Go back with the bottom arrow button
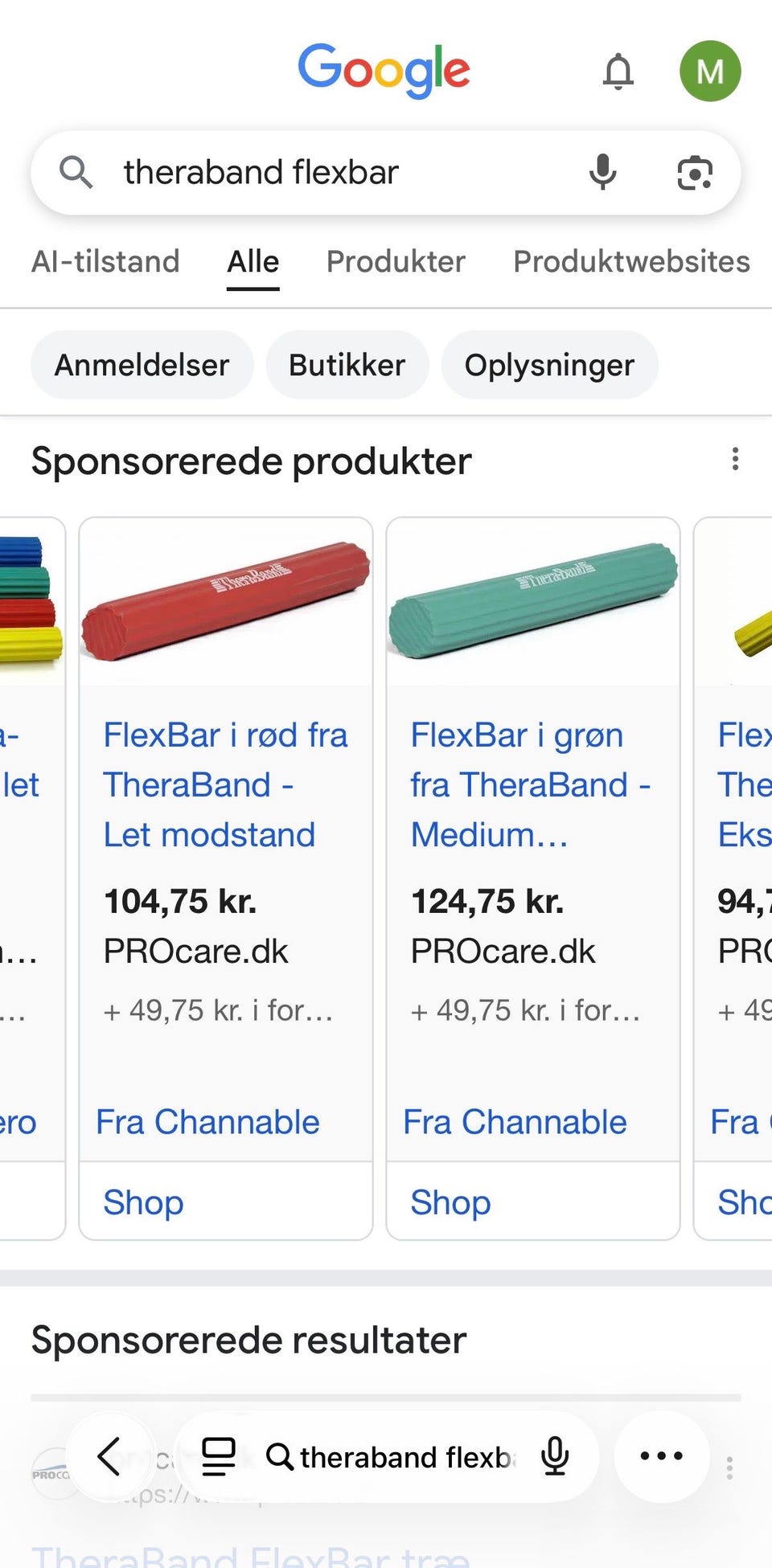 click(x=109, y=1455)
